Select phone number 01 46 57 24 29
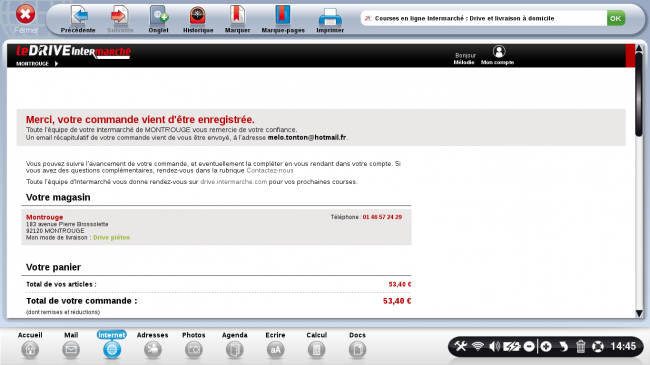This screenshot has height=365, width=650. click(x=382, y=217)
